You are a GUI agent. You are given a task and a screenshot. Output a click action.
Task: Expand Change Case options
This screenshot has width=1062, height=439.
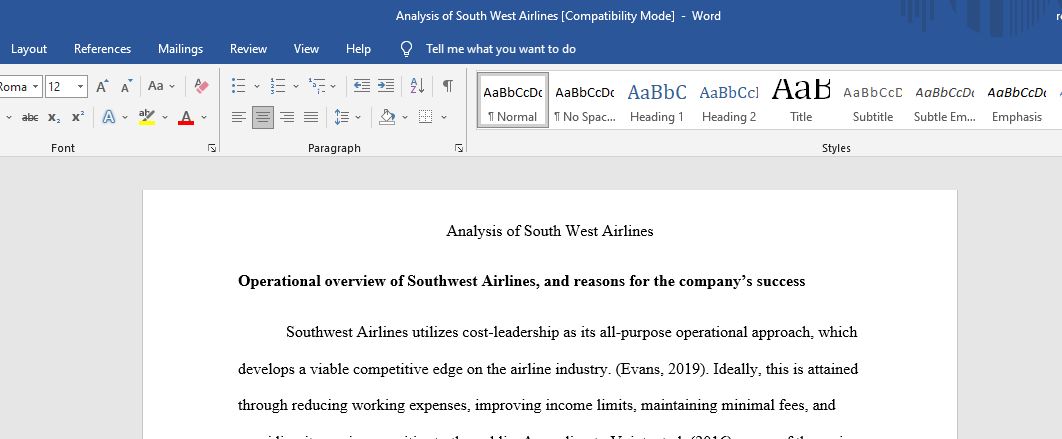pos(172,86)
